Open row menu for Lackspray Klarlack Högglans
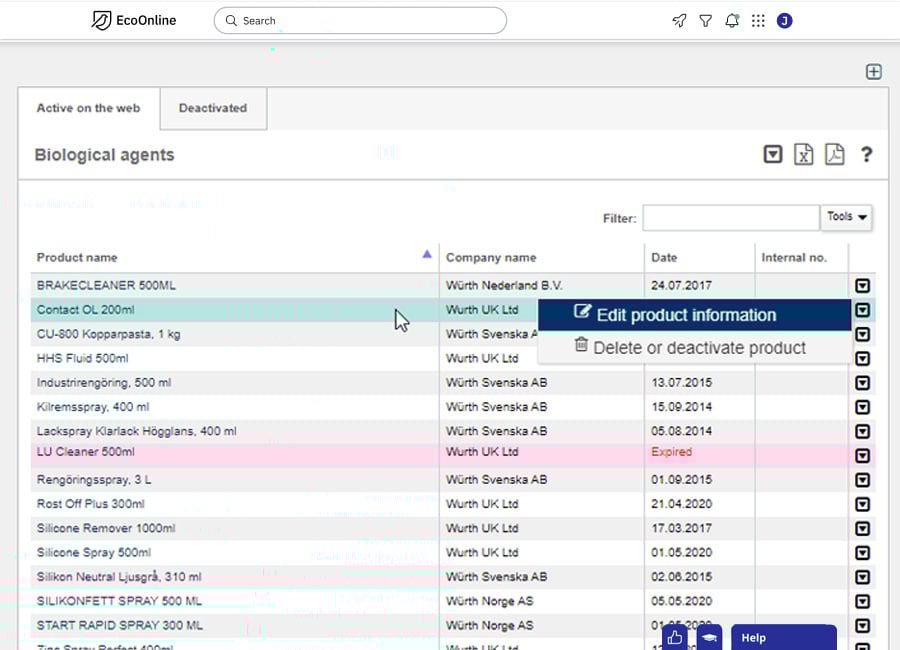 (862, 431)
